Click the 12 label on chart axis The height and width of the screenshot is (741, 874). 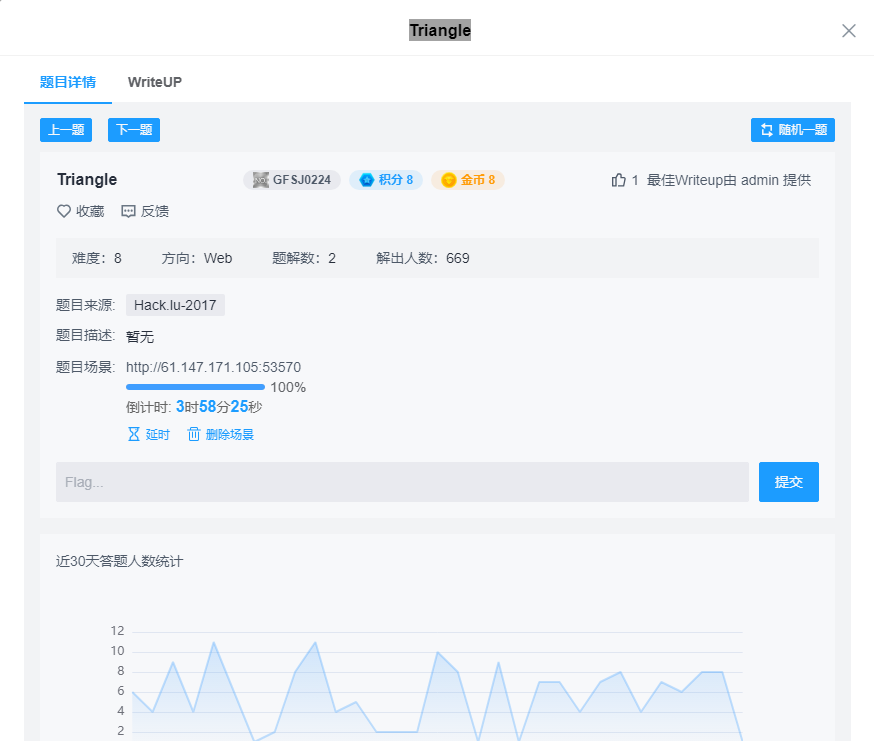[117, 631]
